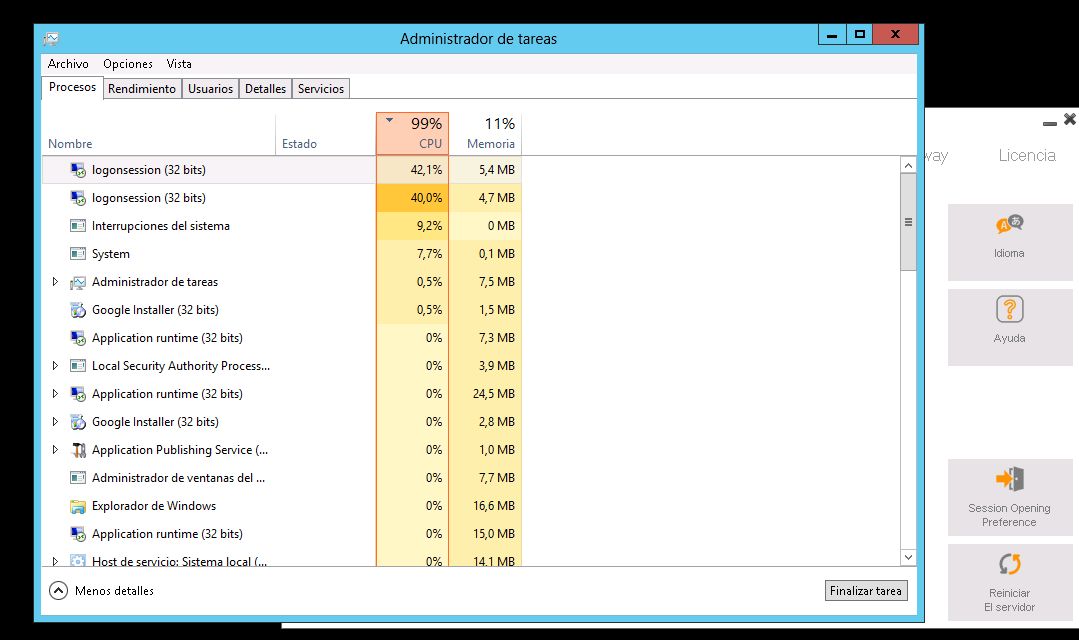Open the Opciones menu

128,64
